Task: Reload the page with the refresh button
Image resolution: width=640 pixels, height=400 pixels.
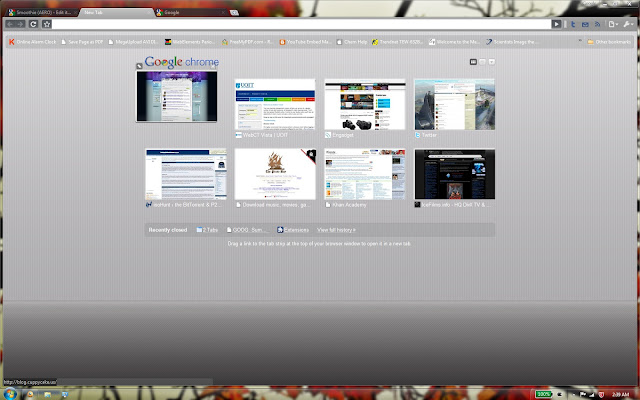Action: [x=33, y=24]
